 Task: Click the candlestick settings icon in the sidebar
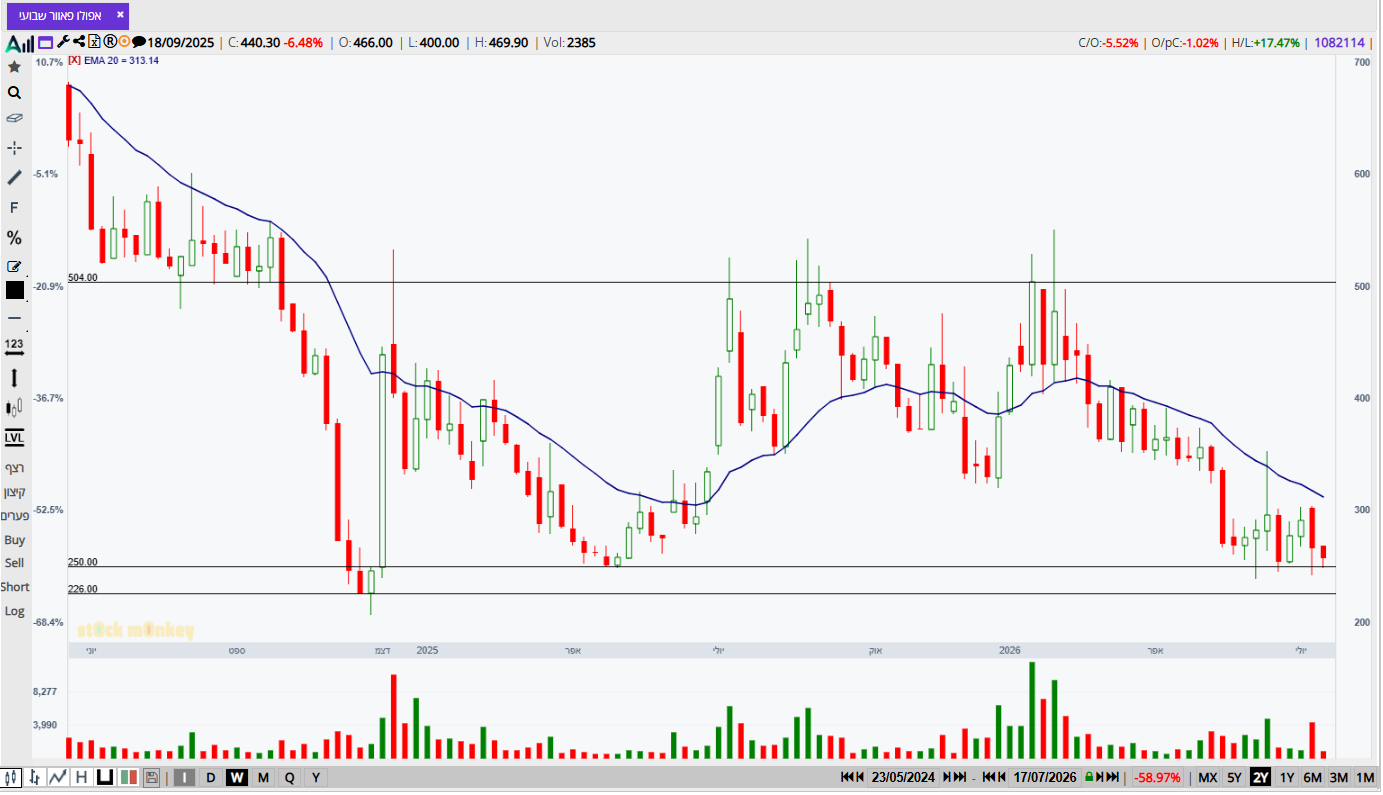(x=14, y=407)
